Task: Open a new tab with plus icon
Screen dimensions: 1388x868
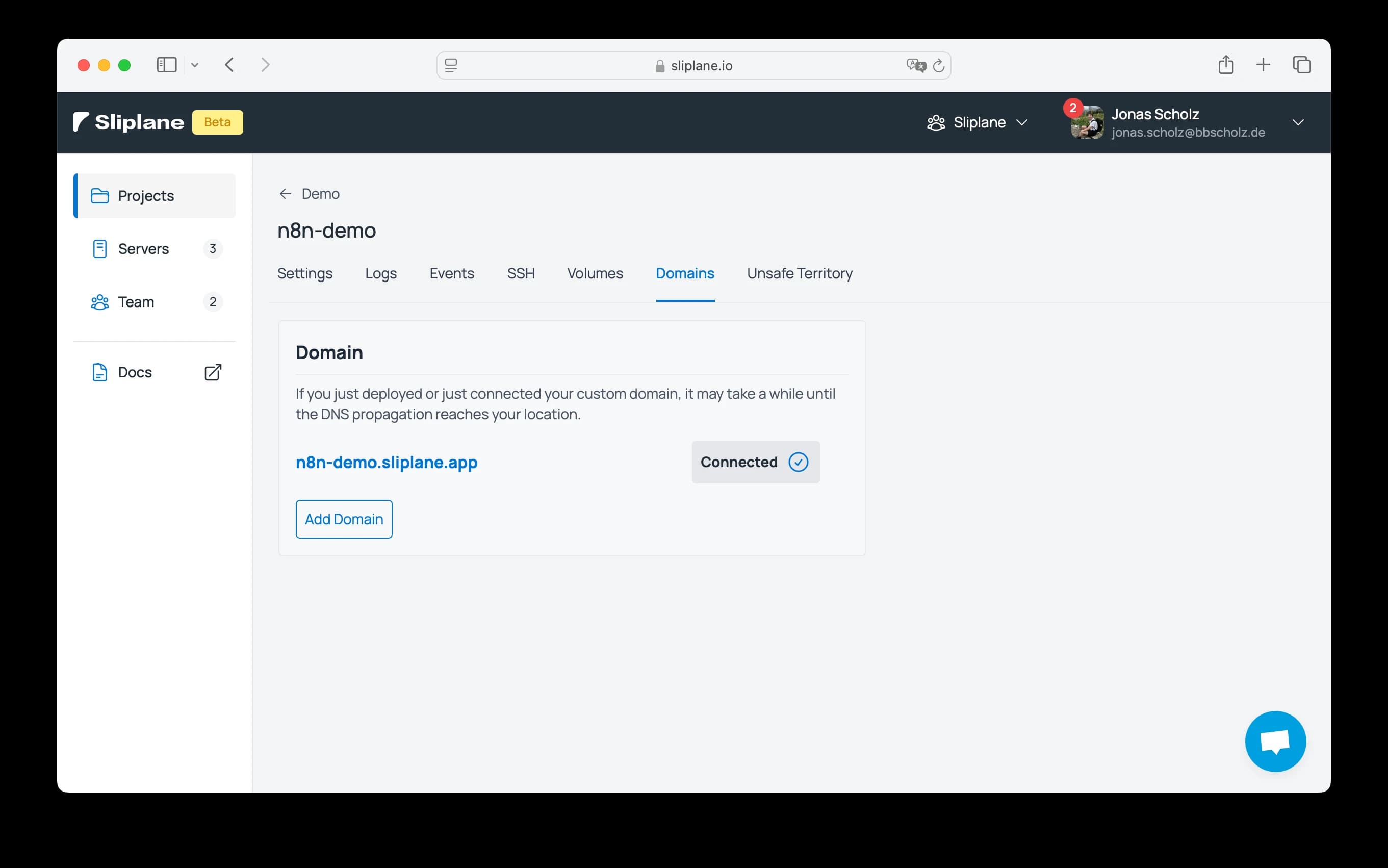Action: click(1263, 65)
